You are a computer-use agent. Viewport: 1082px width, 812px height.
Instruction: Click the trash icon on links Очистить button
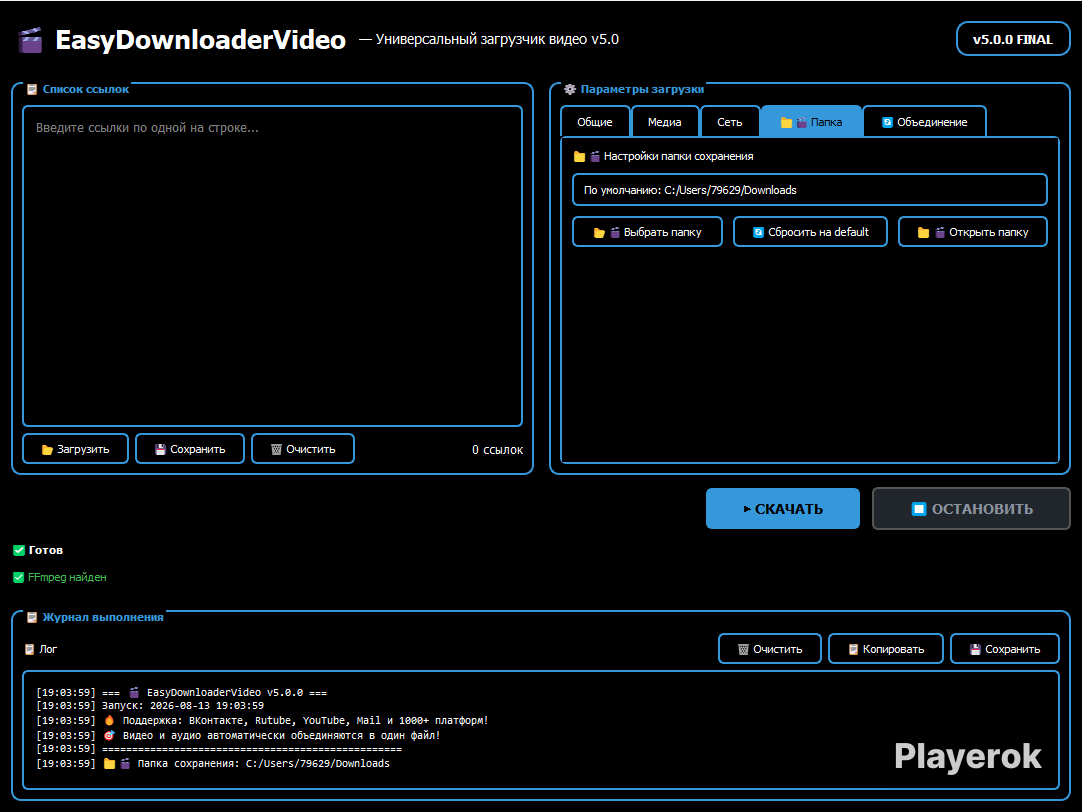tap(276, 450)
